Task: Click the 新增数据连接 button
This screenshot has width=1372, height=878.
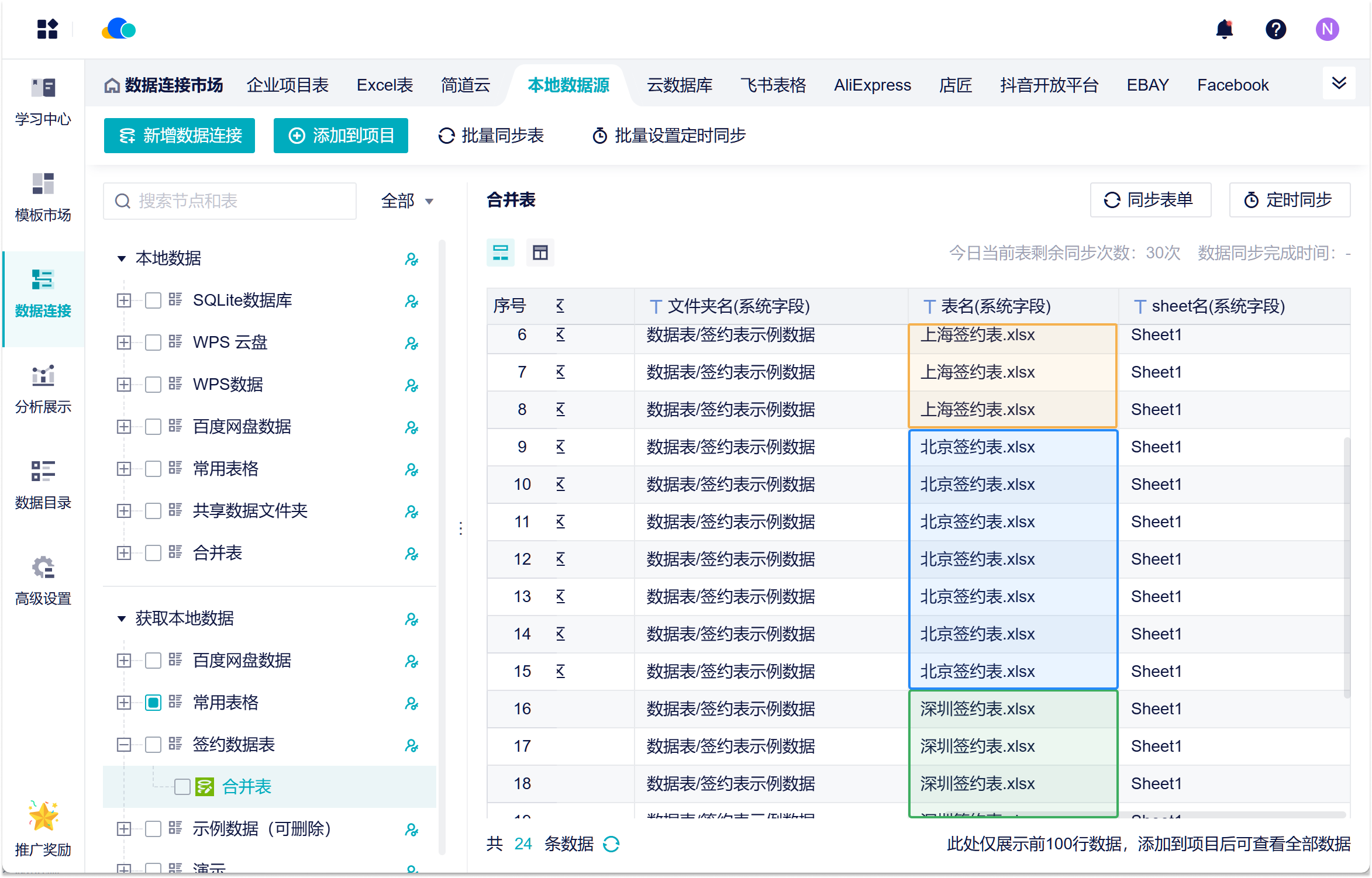Action: [180, 136]
